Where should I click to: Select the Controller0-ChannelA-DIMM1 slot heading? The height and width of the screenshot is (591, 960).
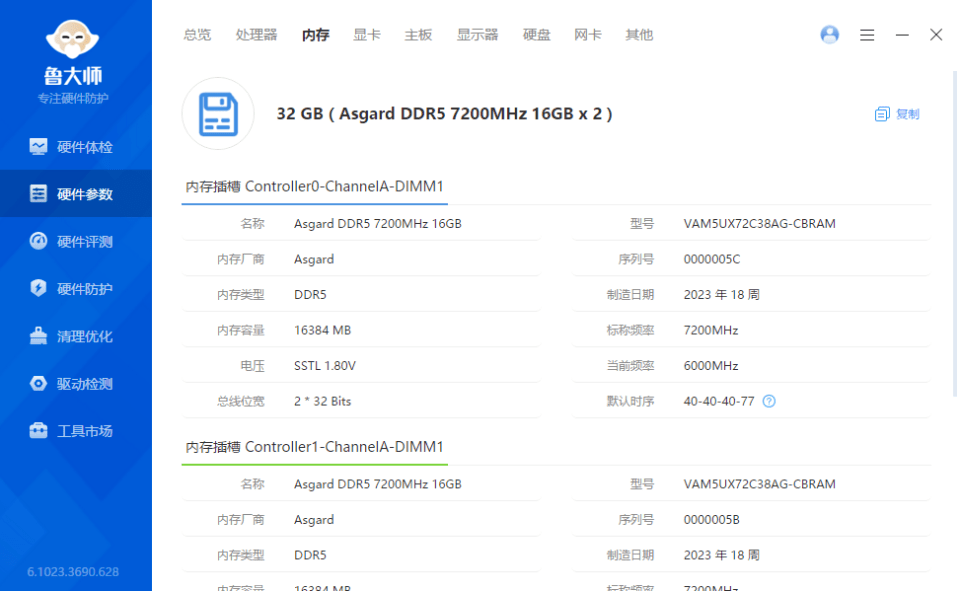pyautogui.click(x=314, y=186)
